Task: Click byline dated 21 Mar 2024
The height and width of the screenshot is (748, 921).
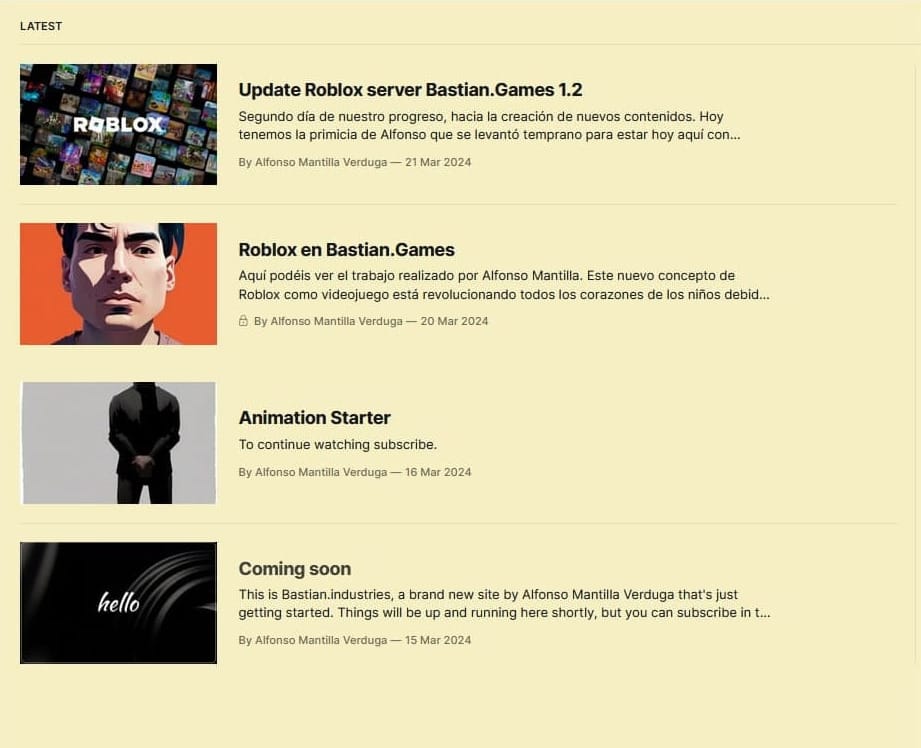Action: 355,162
